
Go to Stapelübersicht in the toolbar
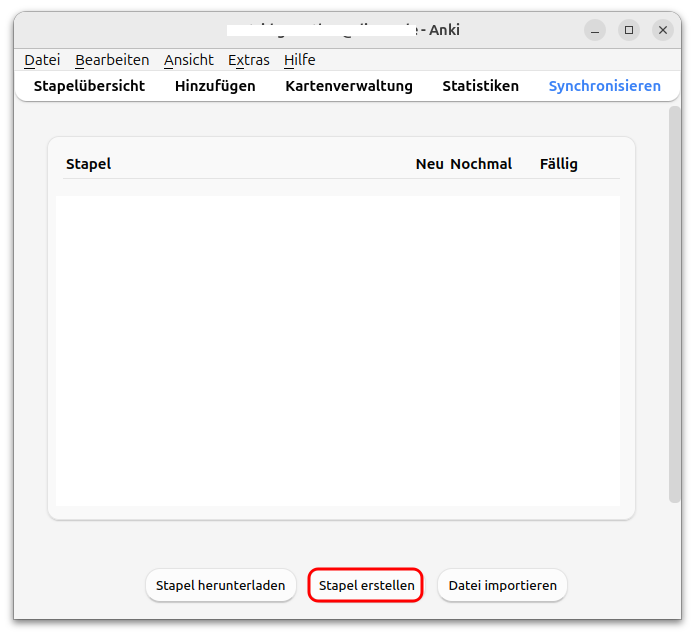89,86
